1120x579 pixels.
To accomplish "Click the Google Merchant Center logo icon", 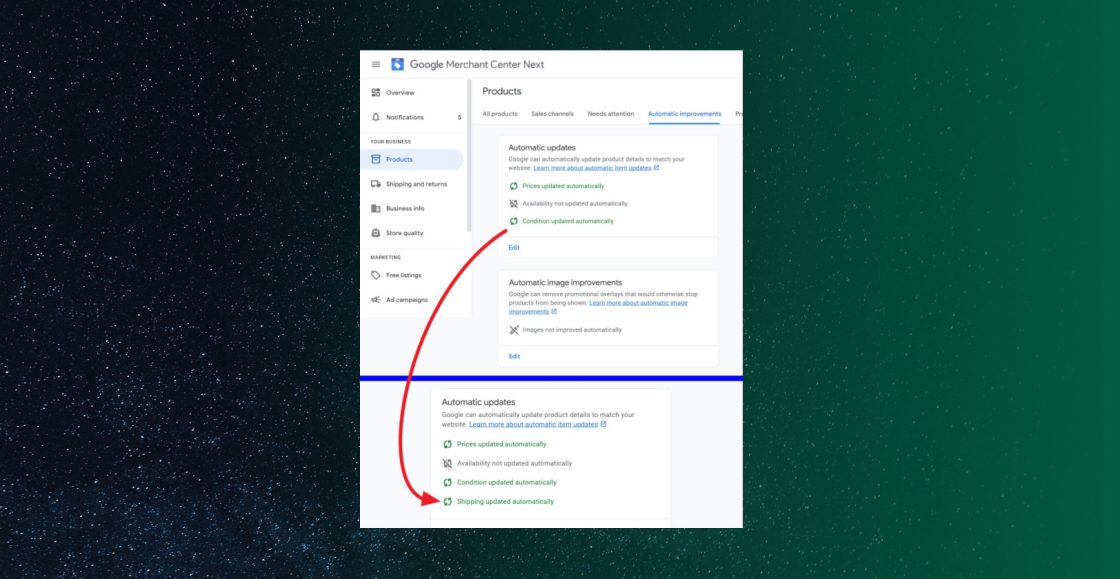I will tap(397, 64).
